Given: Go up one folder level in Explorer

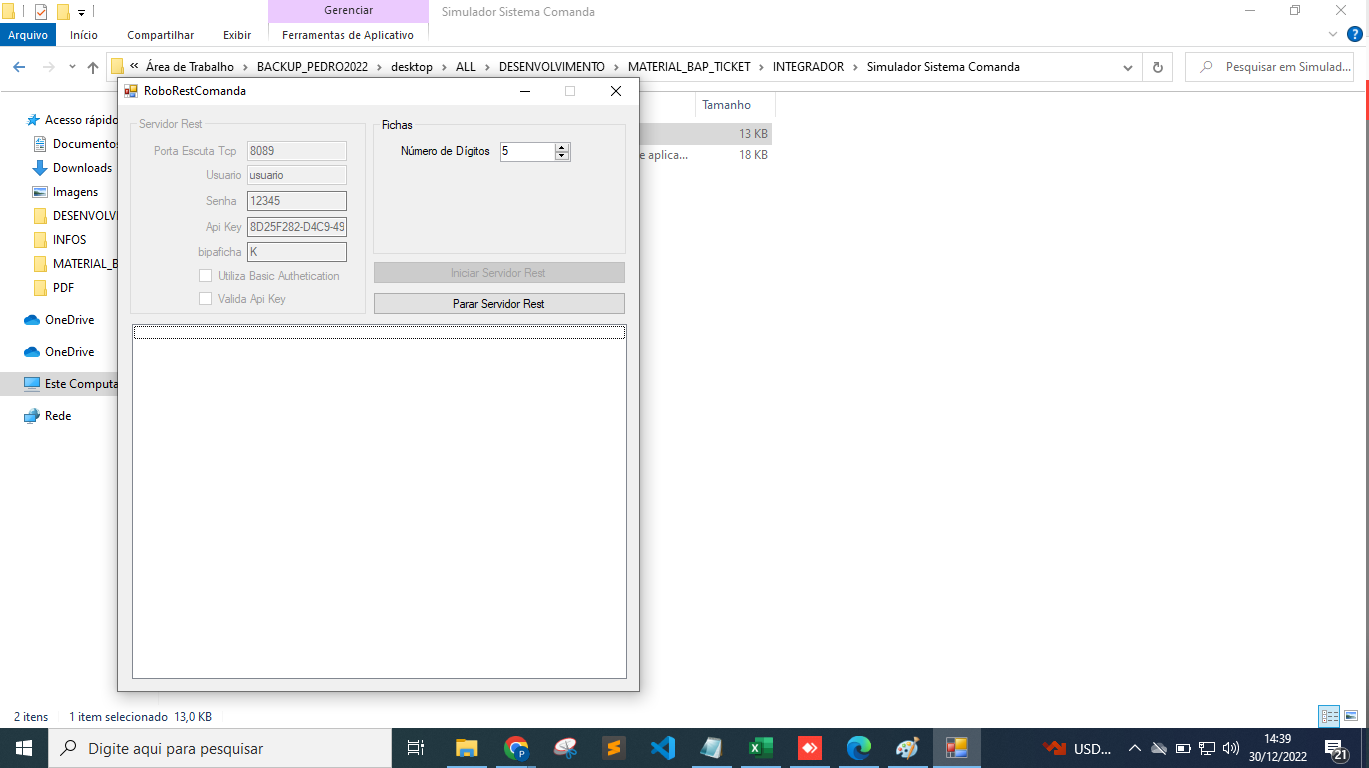Looking at the screenshot, I should pyautogui.click(x=93, y=67).
